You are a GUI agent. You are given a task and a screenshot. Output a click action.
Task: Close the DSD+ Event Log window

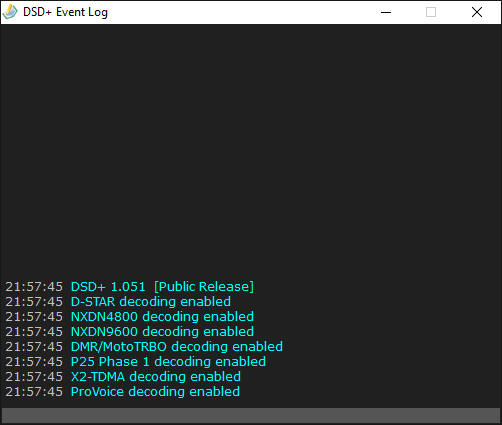[477, 12]
